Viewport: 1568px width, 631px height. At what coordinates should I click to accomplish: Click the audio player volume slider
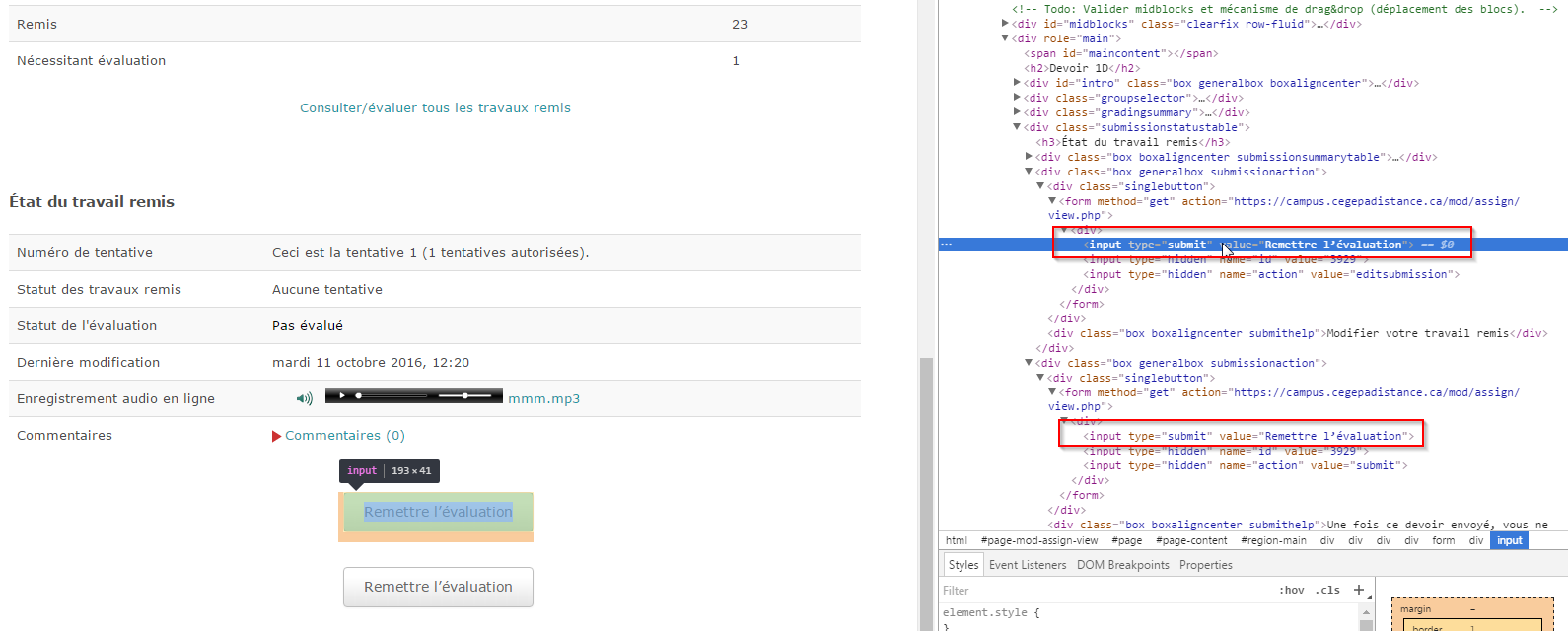[x=464, y=396]
